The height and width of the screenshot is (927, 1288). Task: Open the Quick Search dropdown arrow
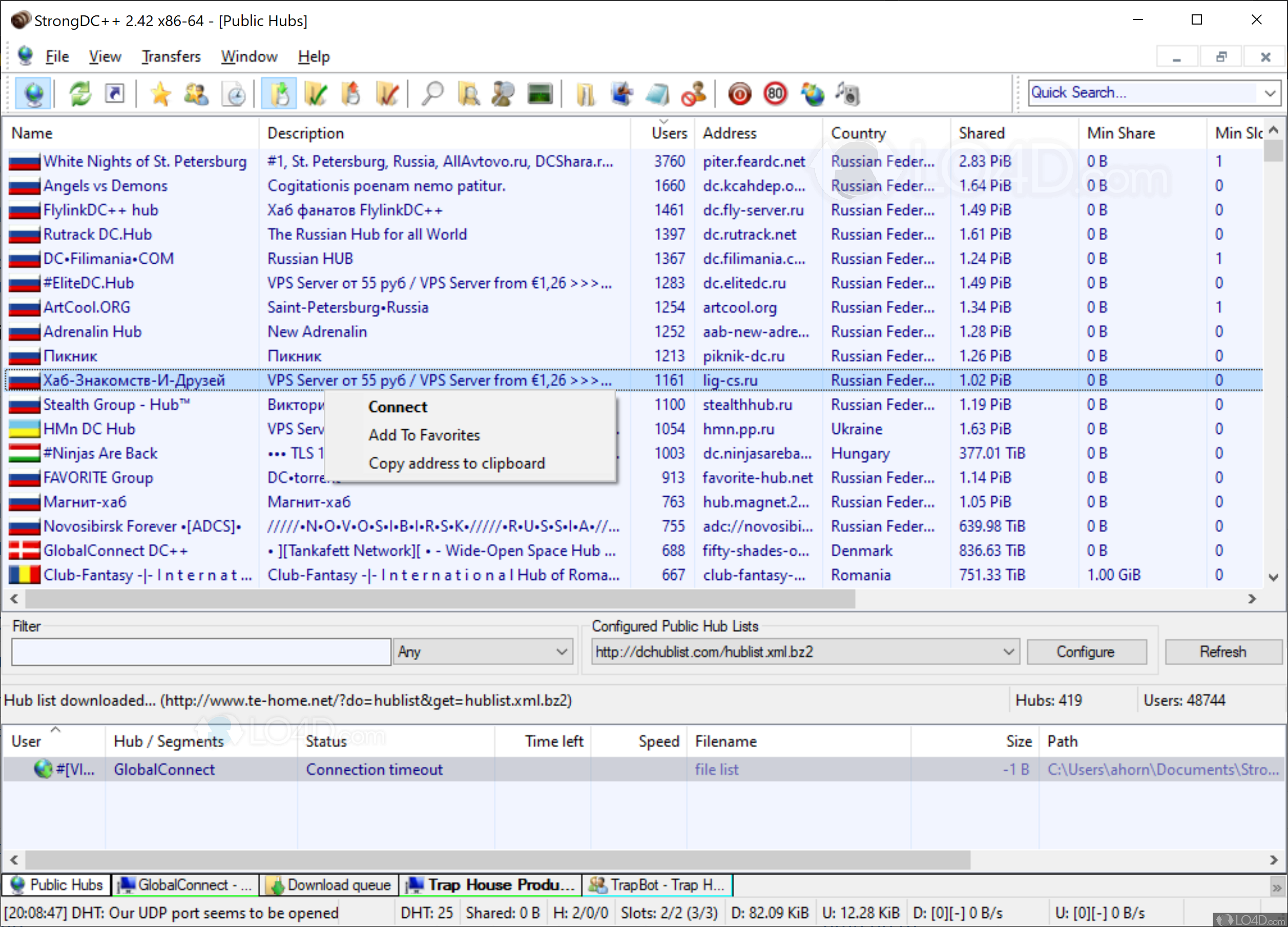click(x=1271, y=93)
